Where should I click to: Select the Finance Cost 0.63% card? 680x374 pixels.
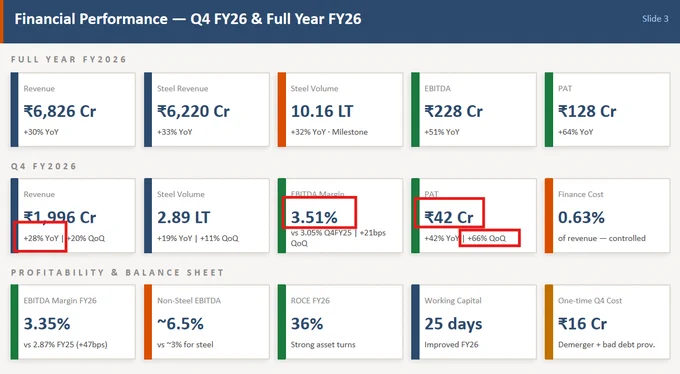(607, 216)
